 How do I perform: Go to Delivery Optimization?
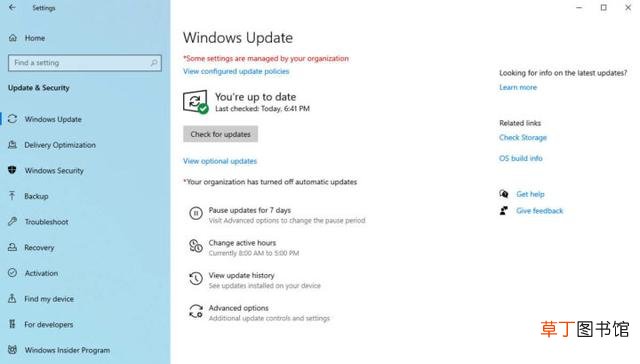(x=60, y=145)
